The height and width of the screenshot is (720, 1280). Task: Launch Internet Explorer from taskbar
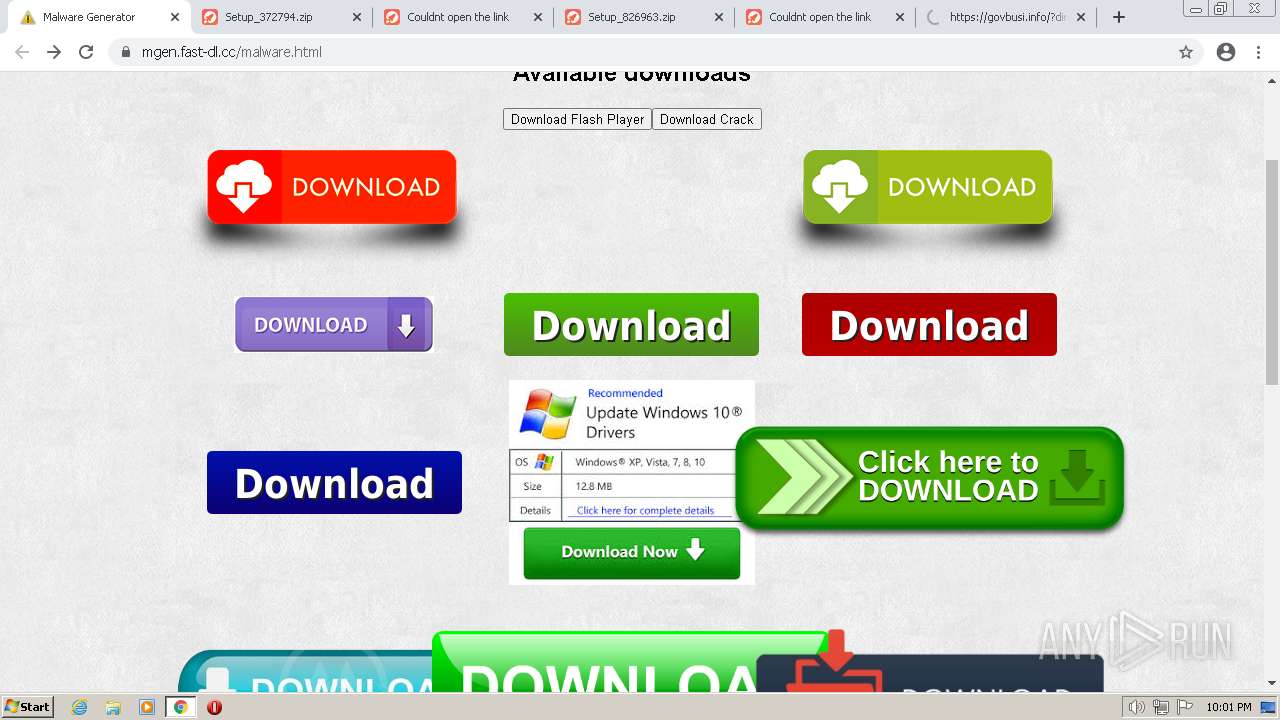tap(80, 707)
